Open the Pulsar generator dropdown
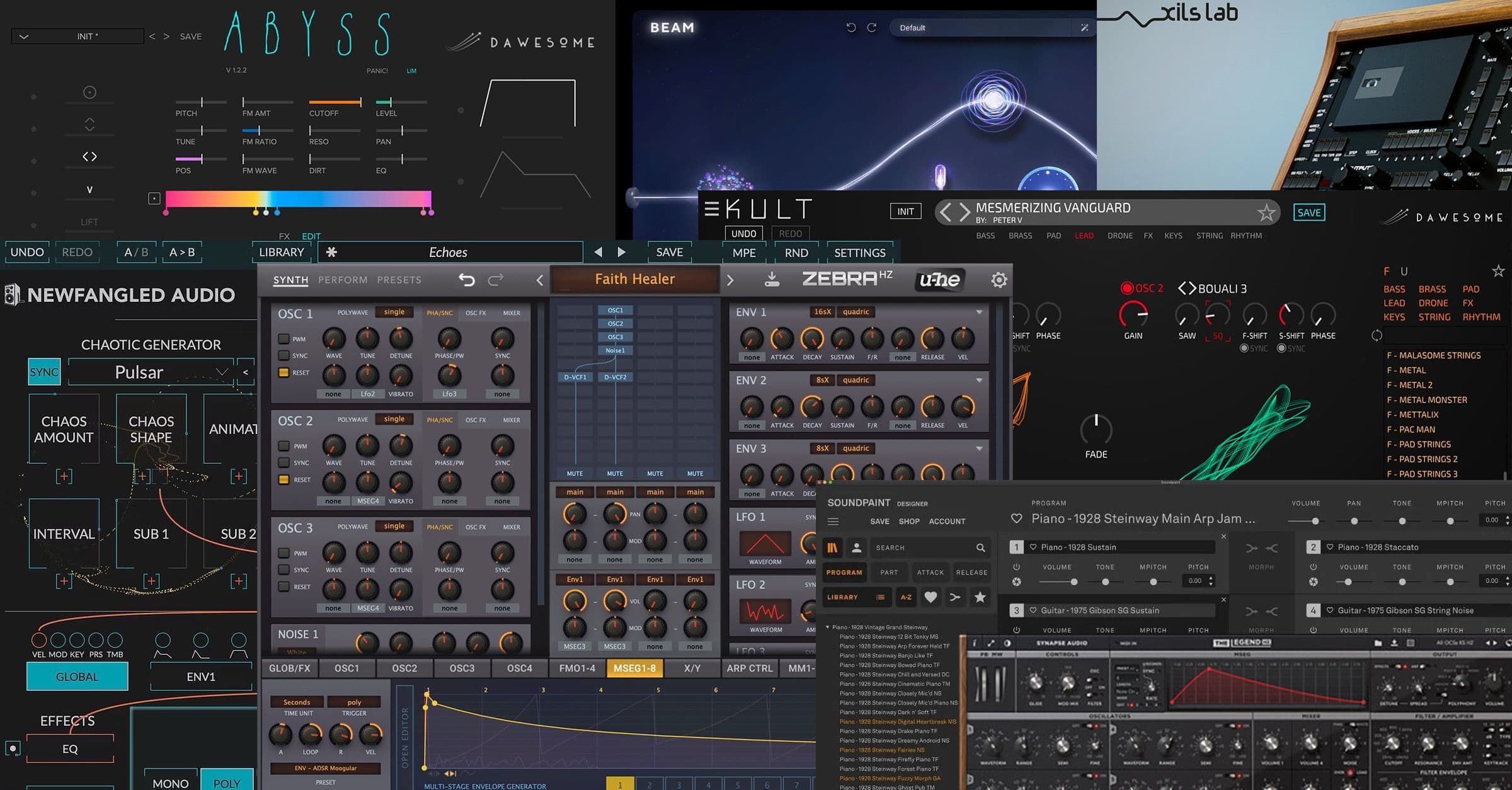 coord(221,372)
